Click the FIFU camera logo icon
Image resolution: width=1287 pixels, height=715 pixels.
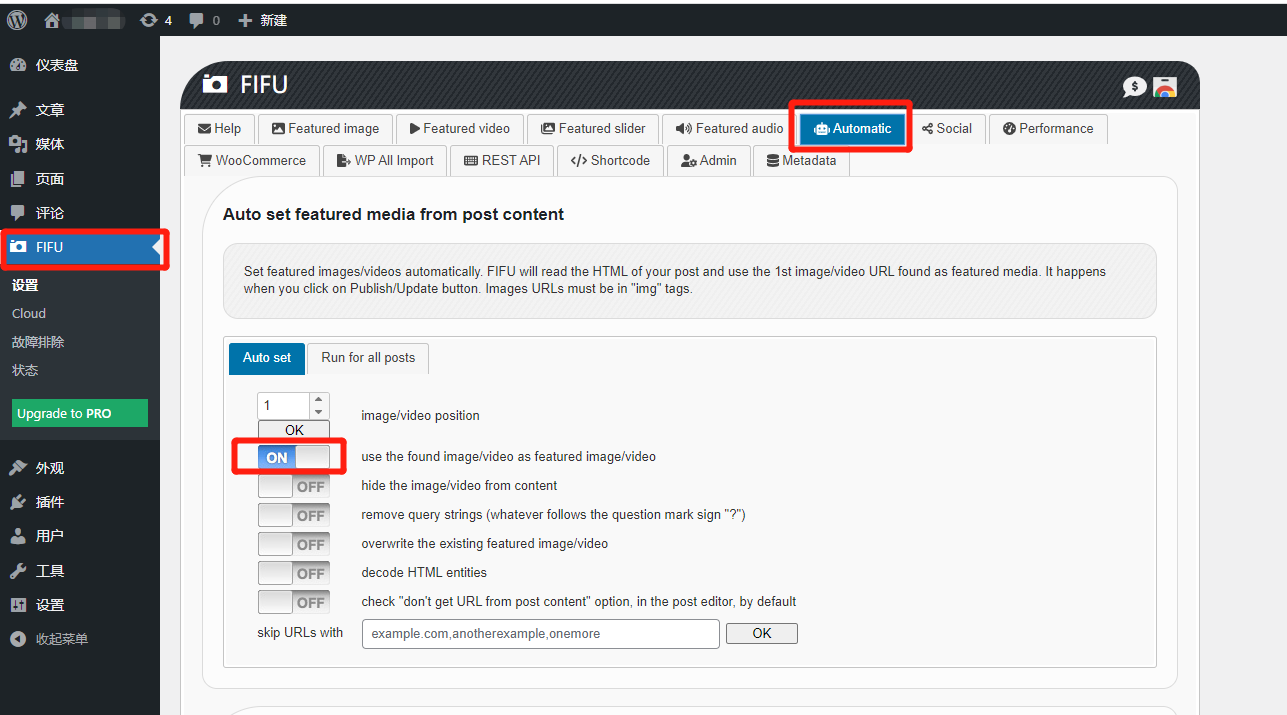tap(215, 84)
